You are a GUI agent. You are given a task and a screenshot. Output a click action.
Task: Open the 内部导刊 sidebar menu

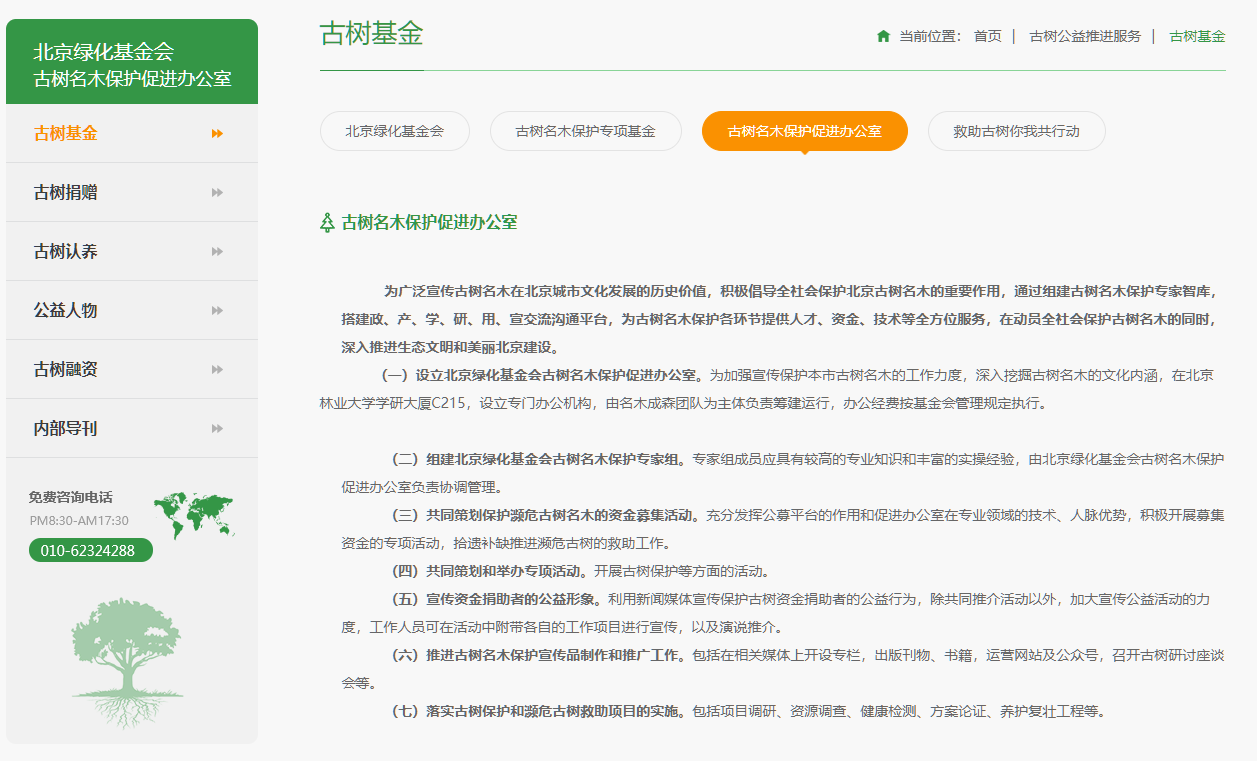(132, 429)
